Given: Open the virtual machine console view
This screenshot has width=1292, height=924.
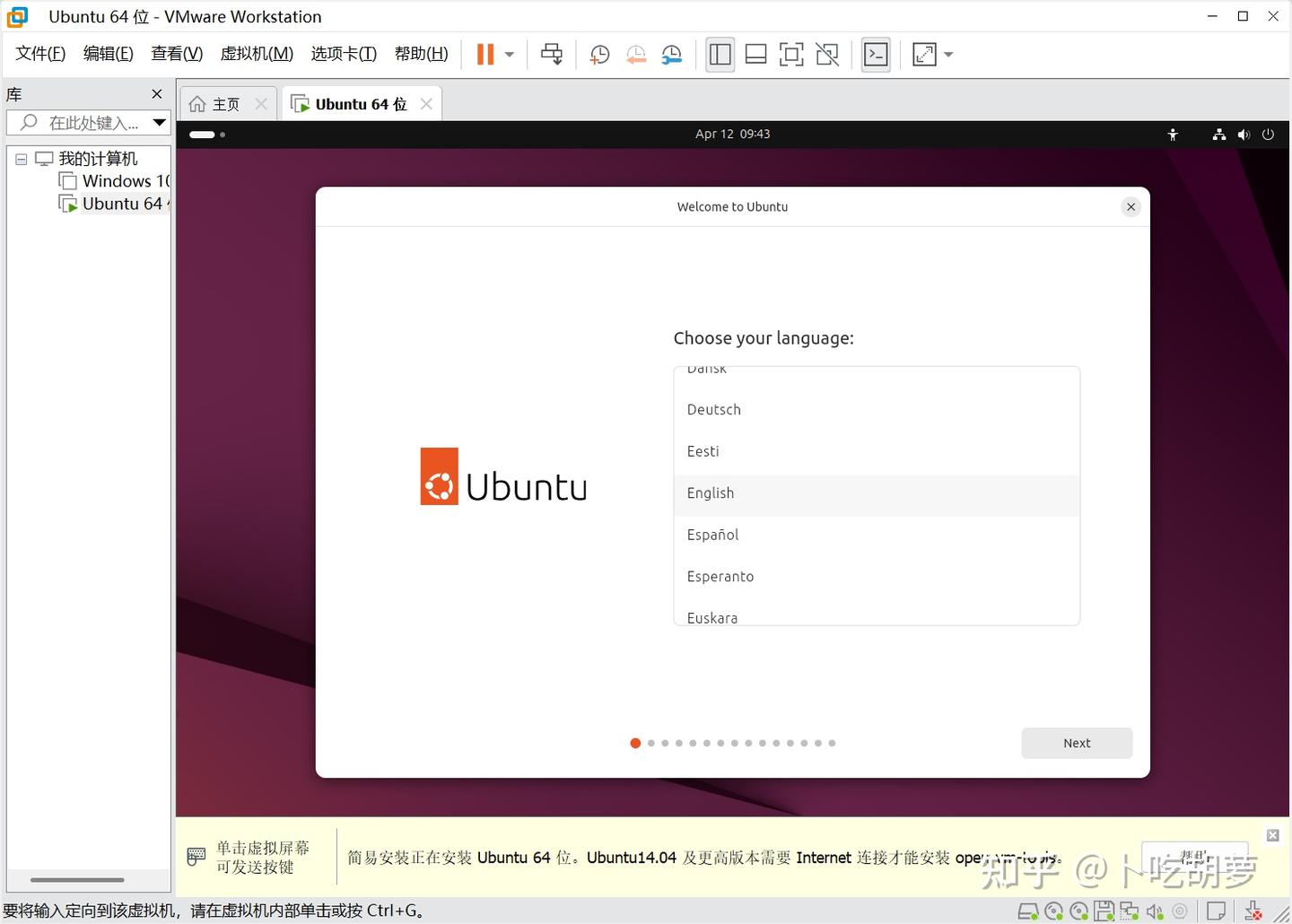Looking at the screenshot, I should 875,54.
